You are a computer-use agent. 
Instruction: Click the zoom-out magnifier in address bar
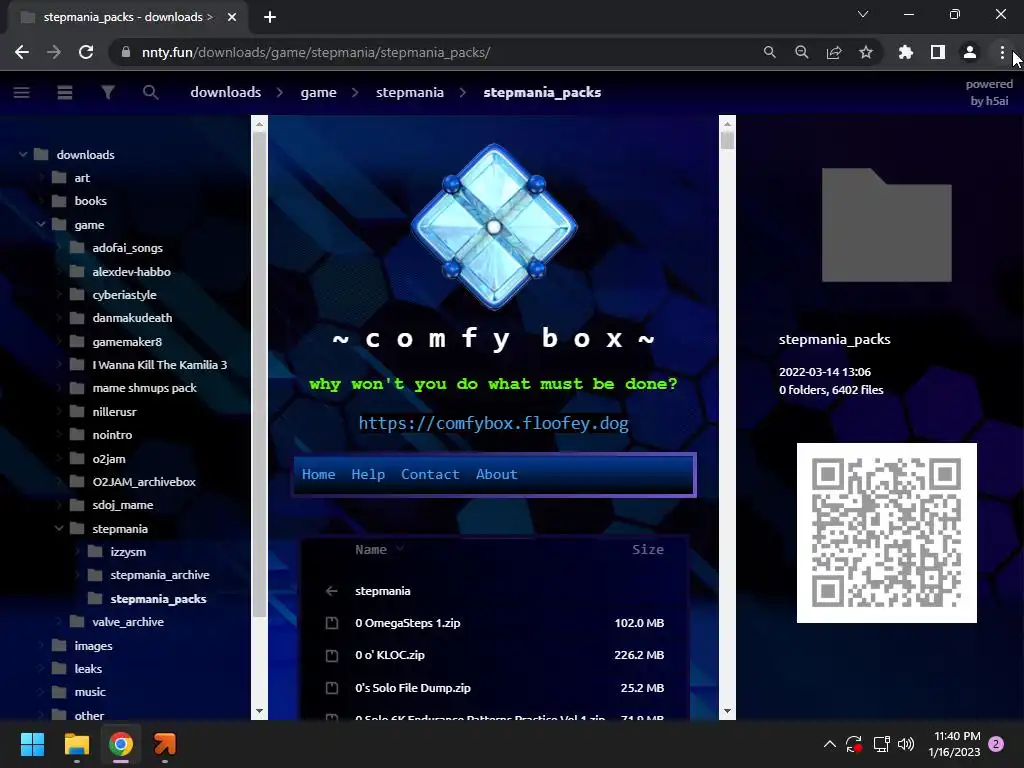pos(802,52)
